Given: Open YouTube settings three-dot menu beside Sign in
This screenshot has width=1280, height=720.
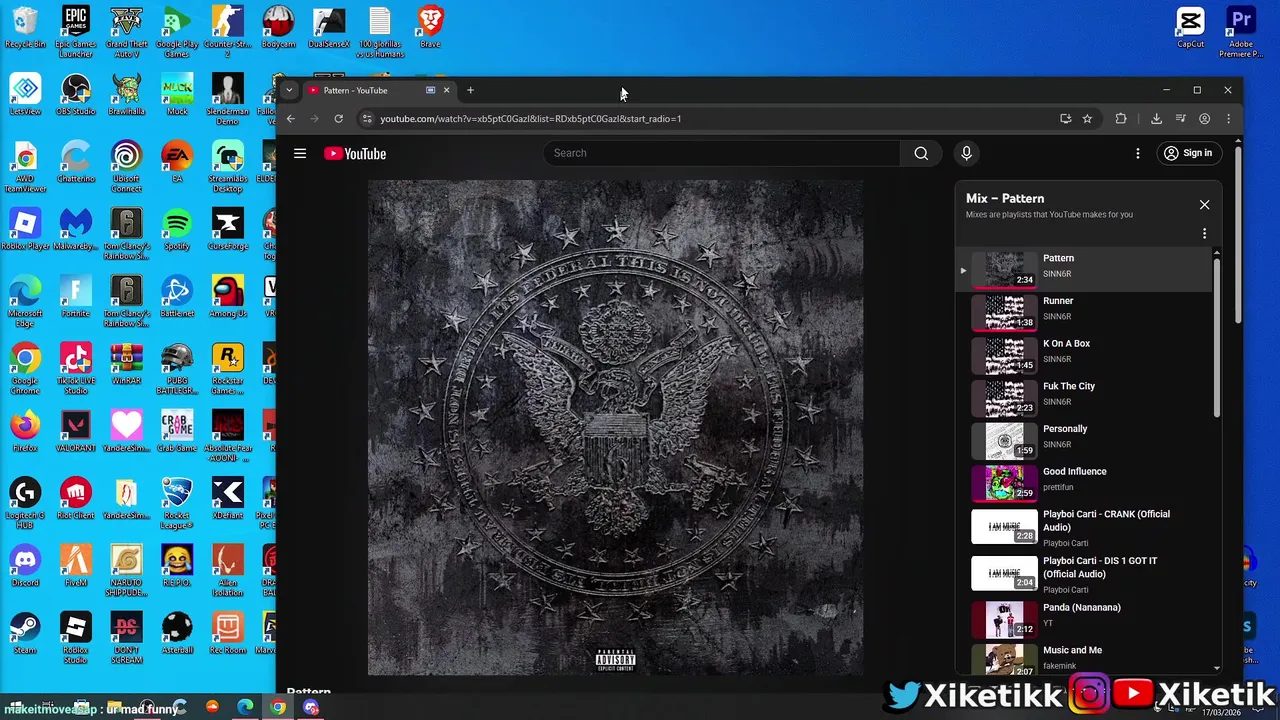Looking at the screenshot, I should (x=1137, y=153).
